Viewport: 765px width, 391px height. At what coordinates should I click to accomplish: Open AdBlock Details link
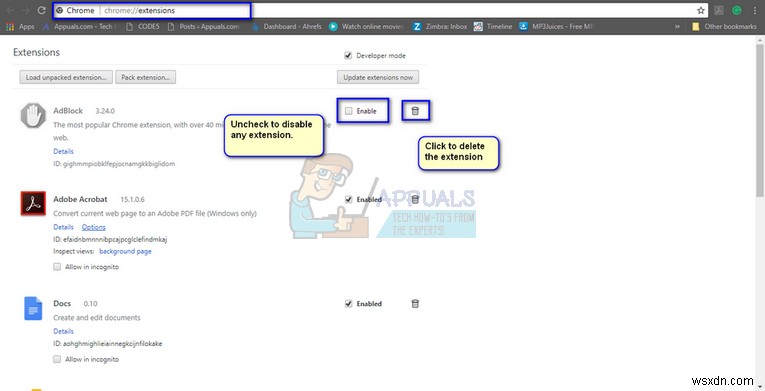(63, 151)
